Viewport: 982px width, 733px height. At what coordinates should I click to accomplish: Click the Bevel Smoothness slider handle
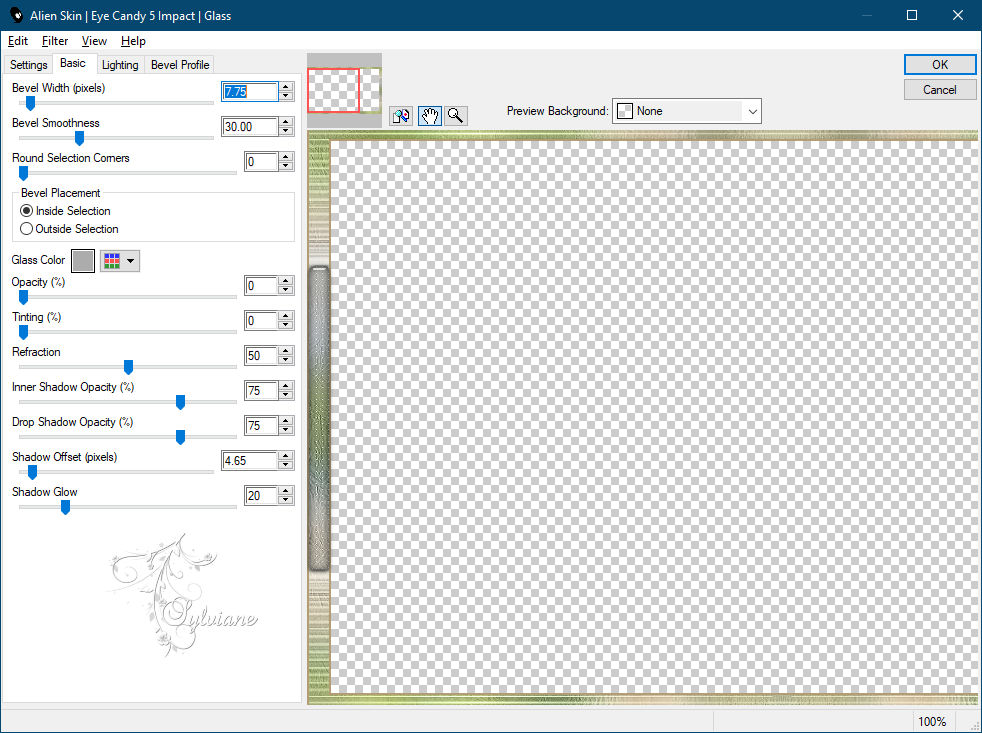tap(79, 138)
